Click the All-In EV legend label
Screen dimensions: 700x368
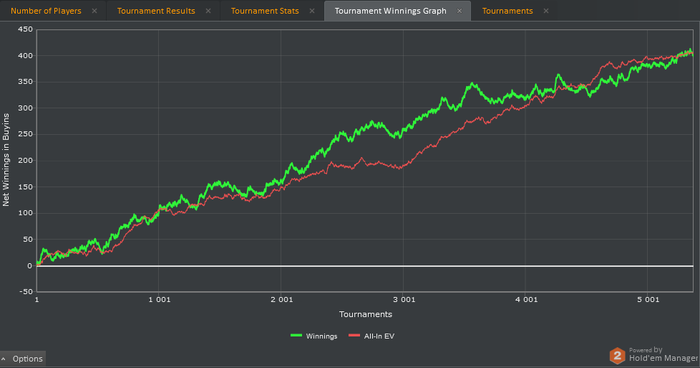[x=379, y=336]
